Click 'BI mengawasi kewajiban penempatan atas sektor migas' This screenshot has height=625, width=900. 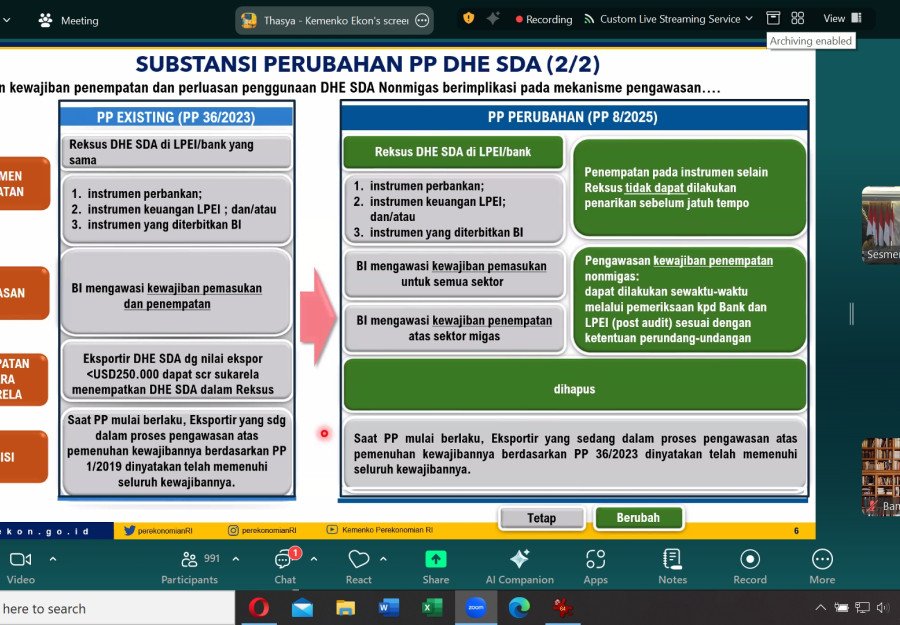[454, 328]
